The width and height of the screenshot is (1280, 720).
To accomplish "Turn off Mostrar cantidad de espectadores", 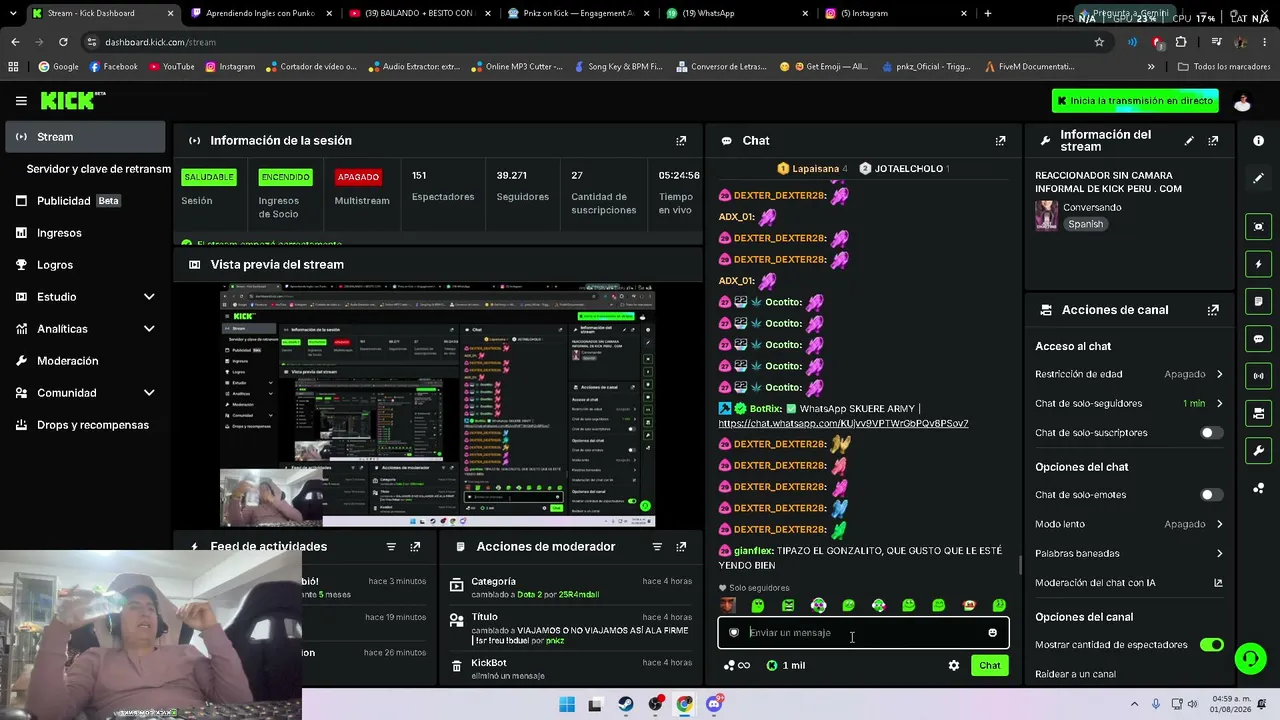I will tap(1211, 645).
